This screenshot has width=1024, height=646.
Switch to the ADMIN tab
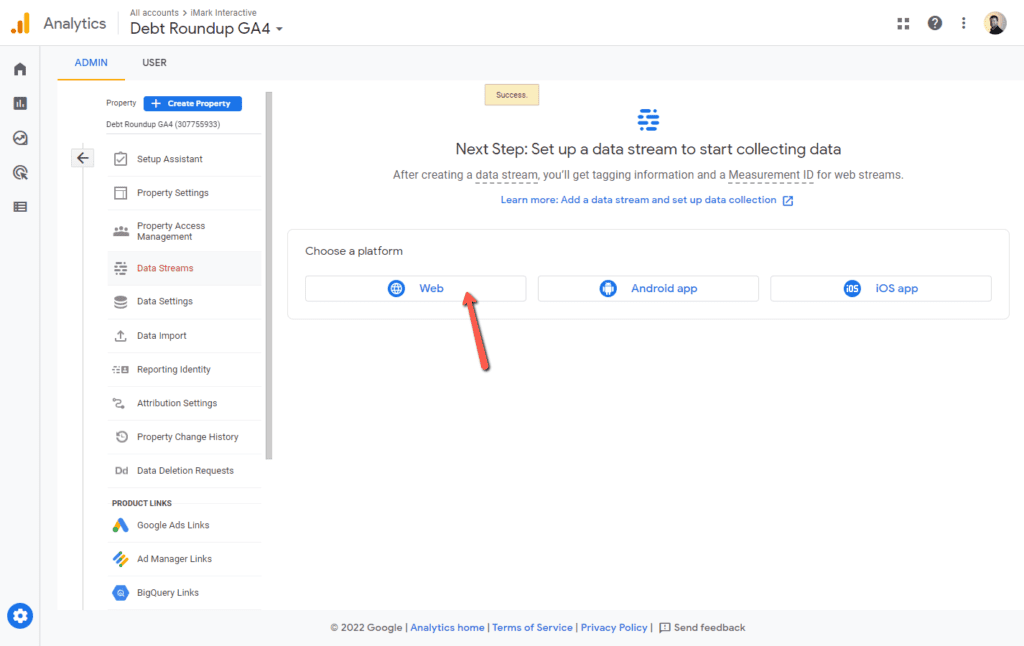[x=91, y=63]
